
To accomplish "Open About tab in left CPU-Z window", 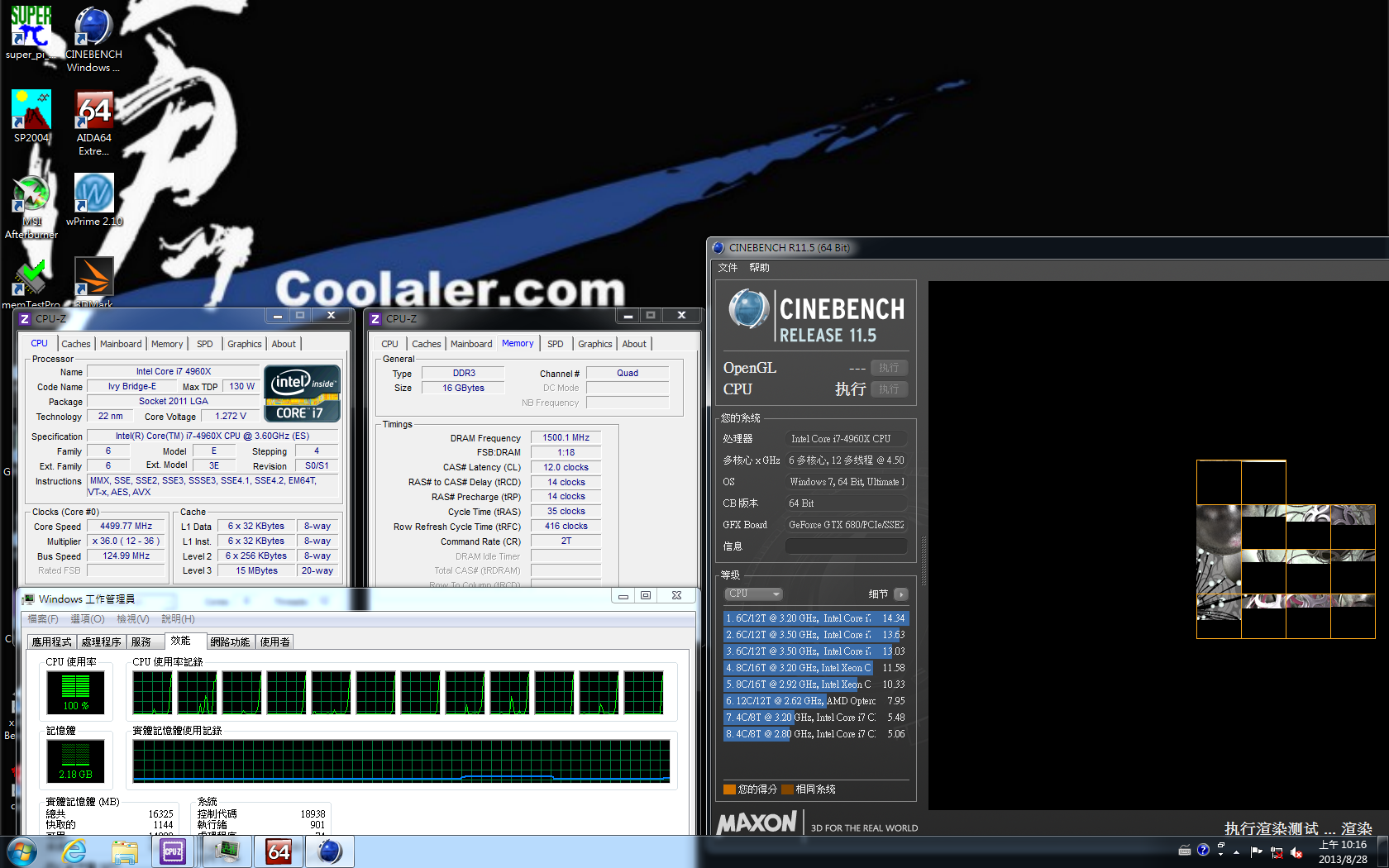I will (284, 344).
